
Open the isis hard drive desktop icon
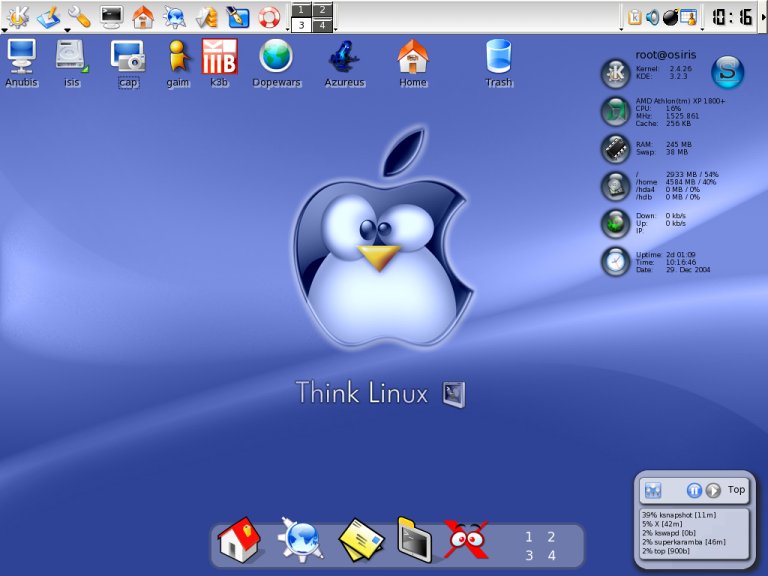coord(72,63)
